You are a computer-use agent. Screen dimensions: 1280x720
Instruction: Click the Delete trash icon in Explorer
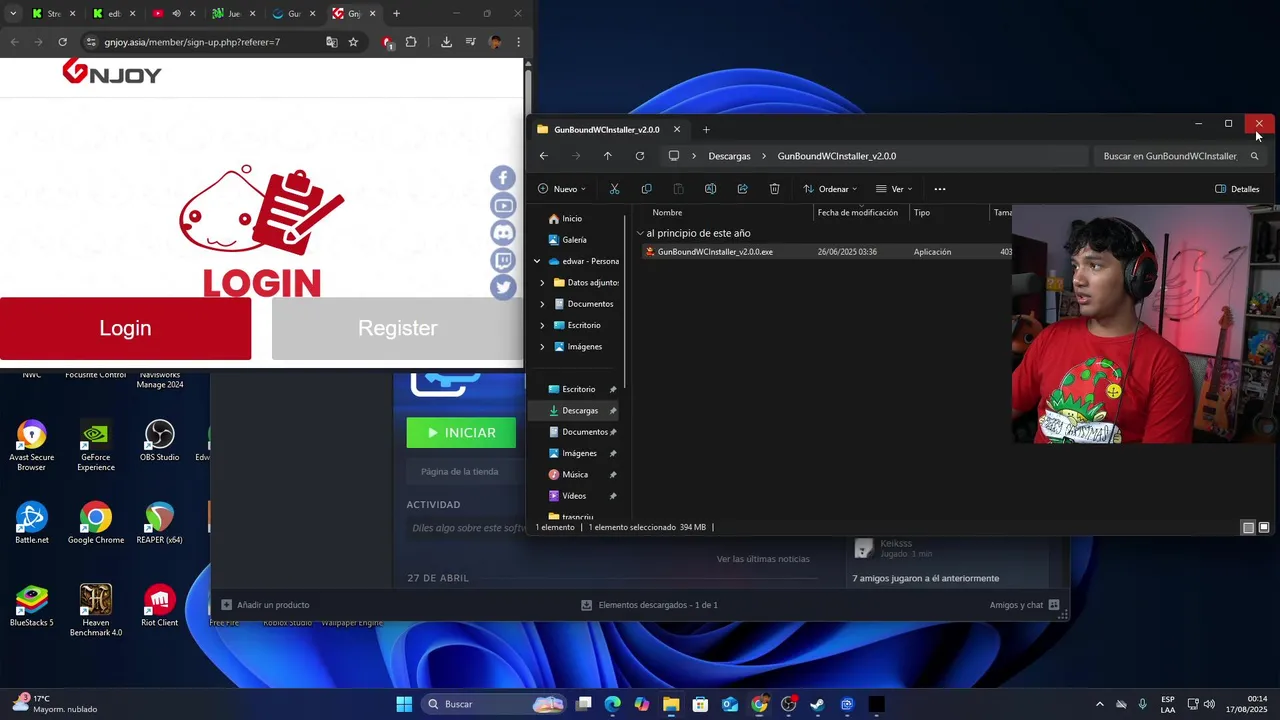tap(774, 189)
